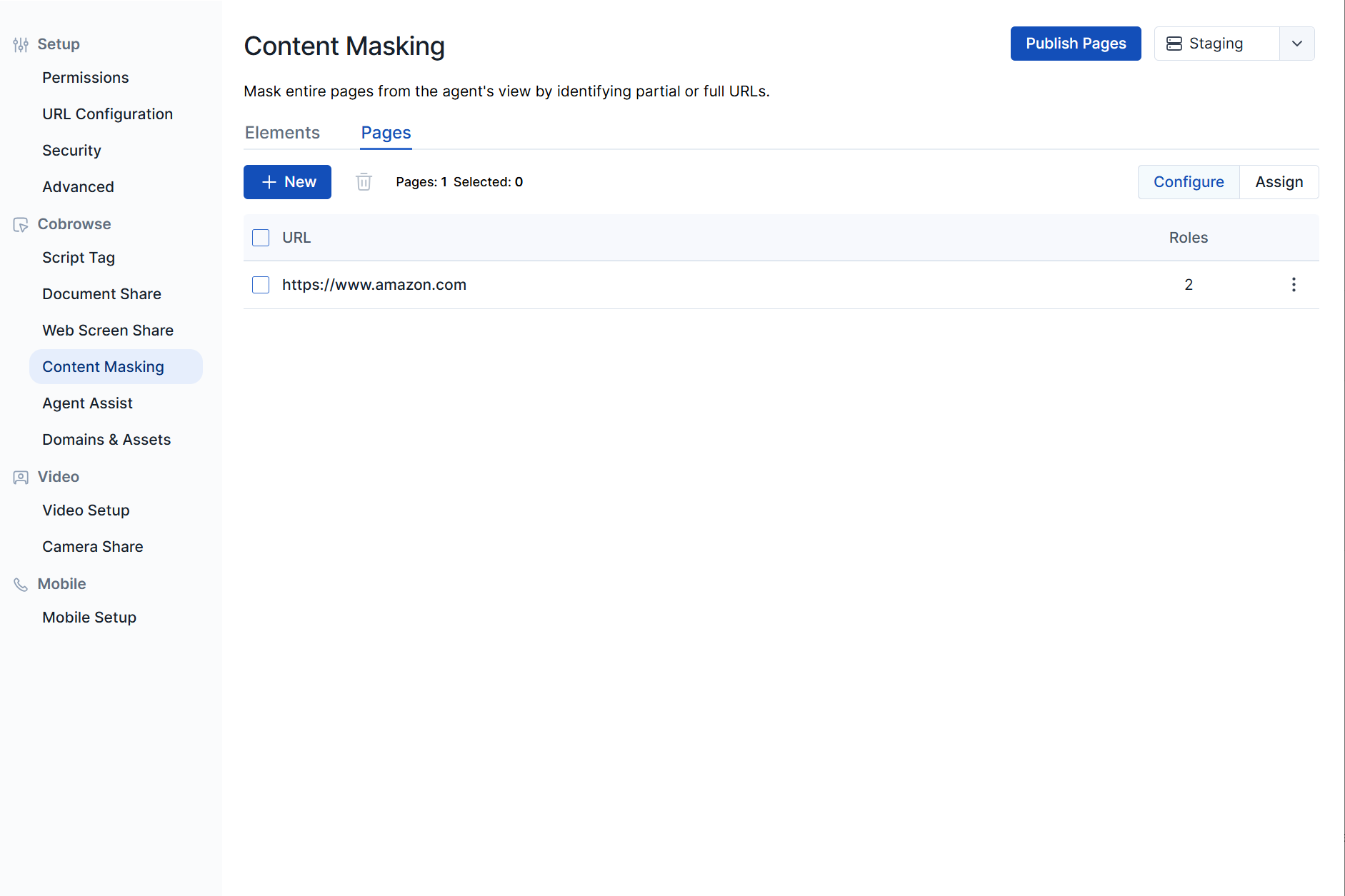Select the Assign view option
This screenshot has height=896, width=1345.
click(1279, 182)
